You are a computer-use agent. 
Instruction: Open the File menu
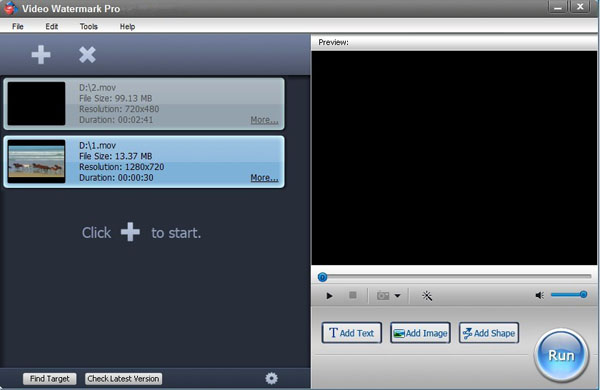(x=18, y=26)
